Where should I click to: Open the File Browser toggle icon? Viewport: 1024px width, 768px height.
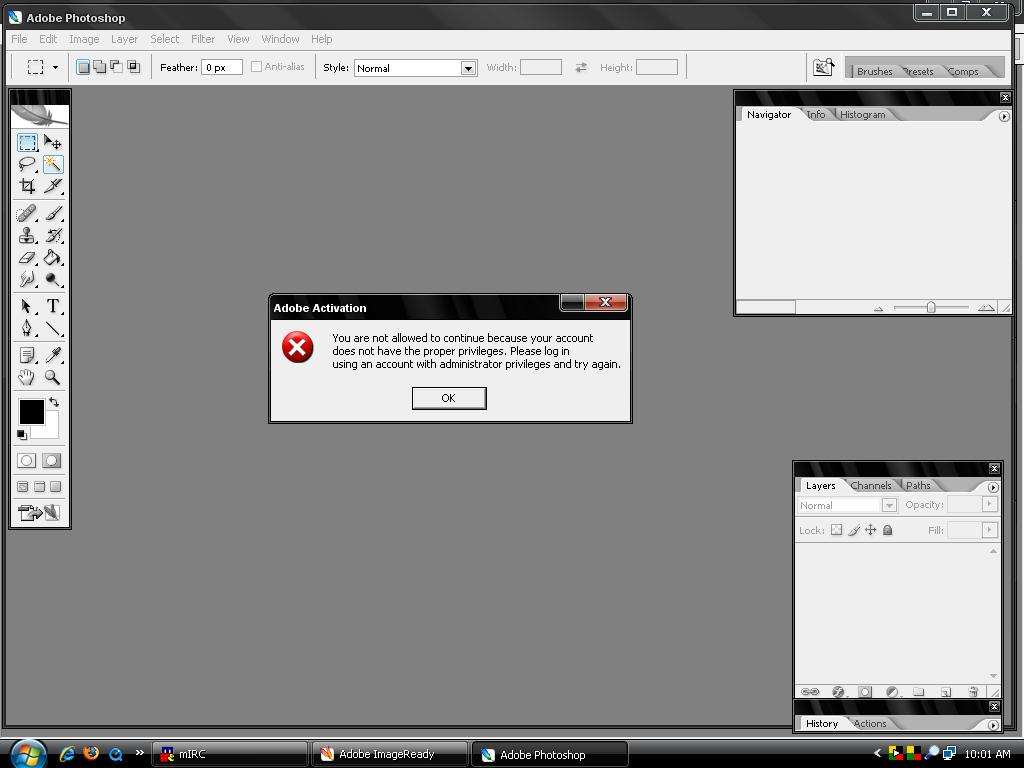pos(824,67)
